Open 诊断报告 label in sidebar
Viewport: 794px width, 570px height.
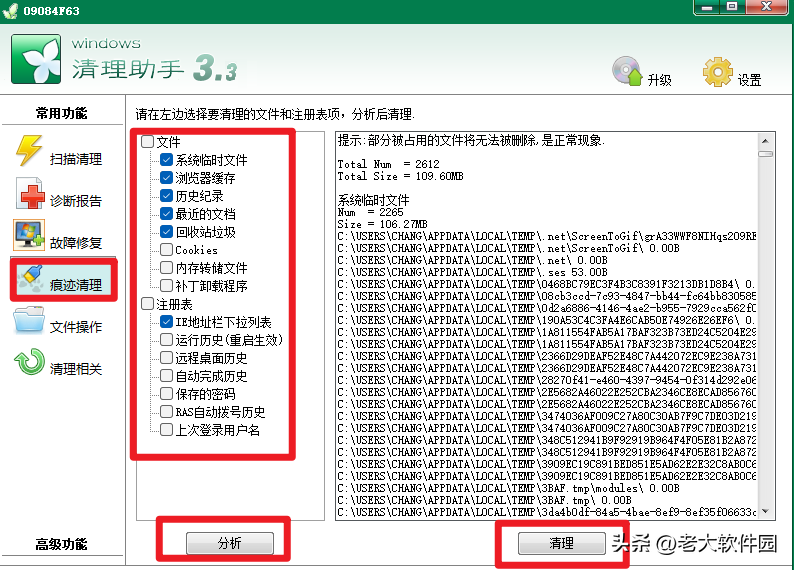(x=76, y=201)
